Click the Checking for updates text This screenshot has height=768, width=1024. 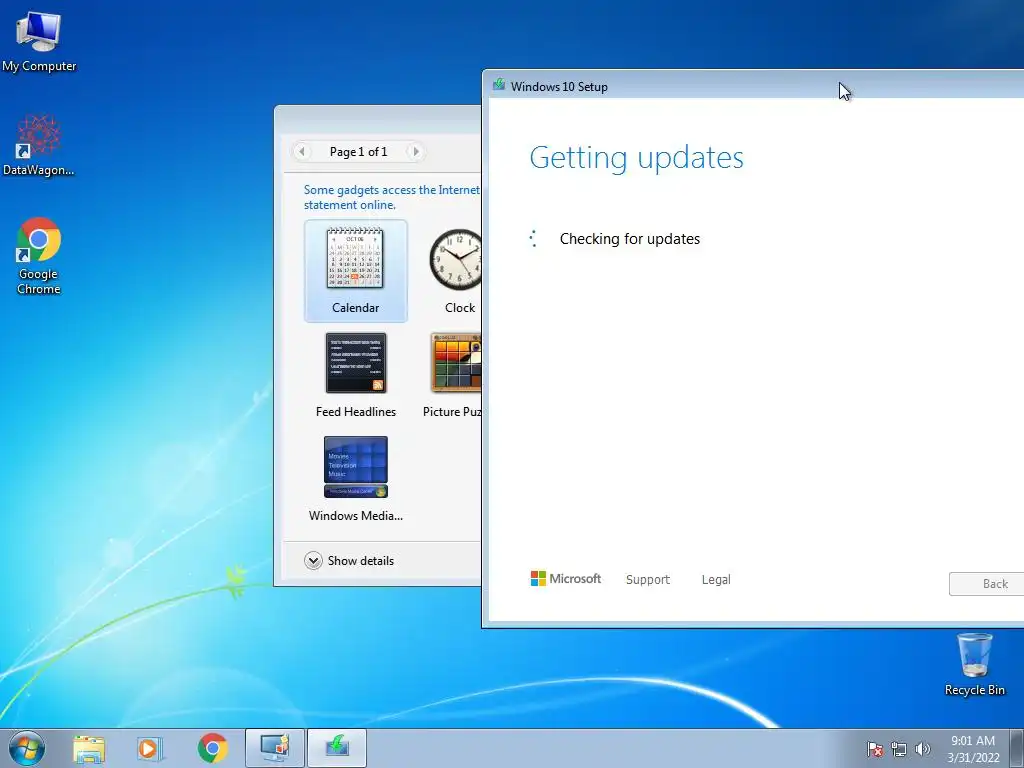click(630, 239)
